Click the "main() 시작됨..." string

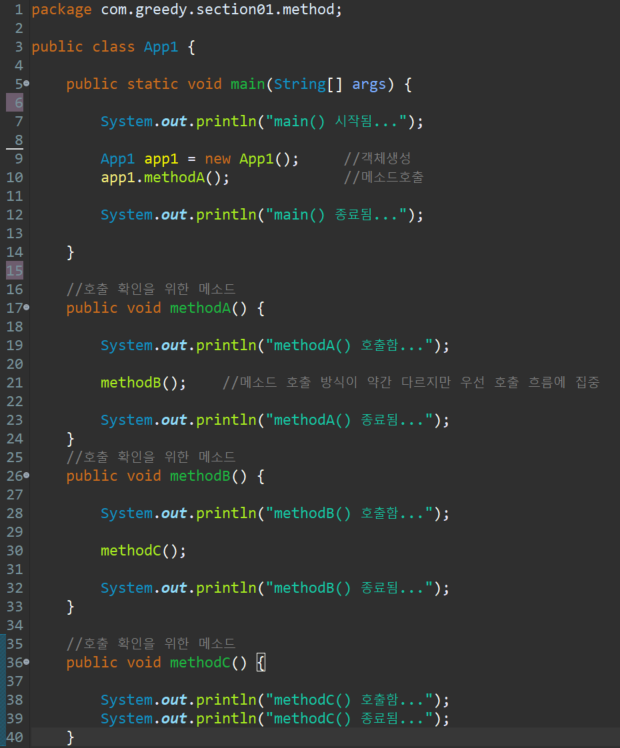[336, 122]
